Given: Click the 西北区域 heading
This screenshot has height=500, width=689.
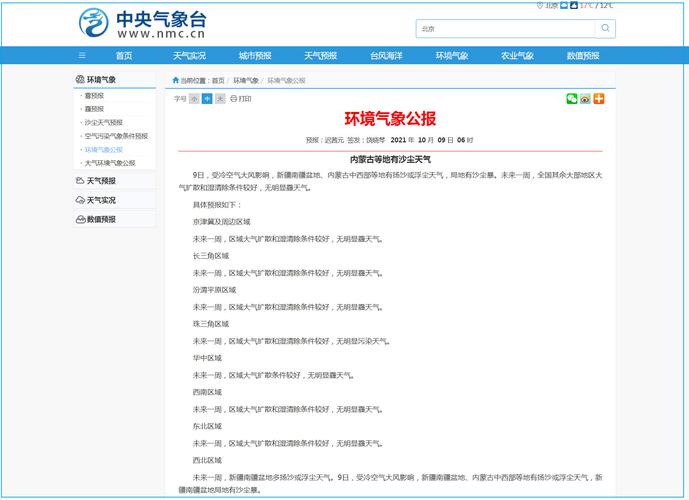Looking at the screenshot, I should [207, 460].
